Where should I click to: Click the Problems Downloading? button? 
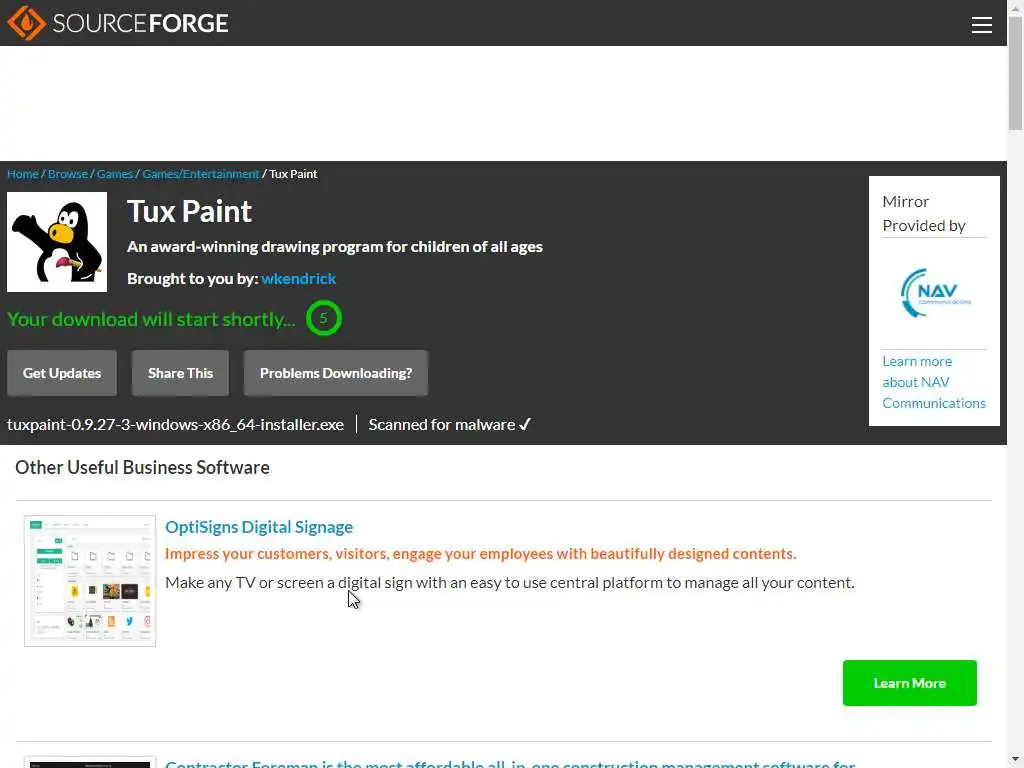(x=336, y=373)
